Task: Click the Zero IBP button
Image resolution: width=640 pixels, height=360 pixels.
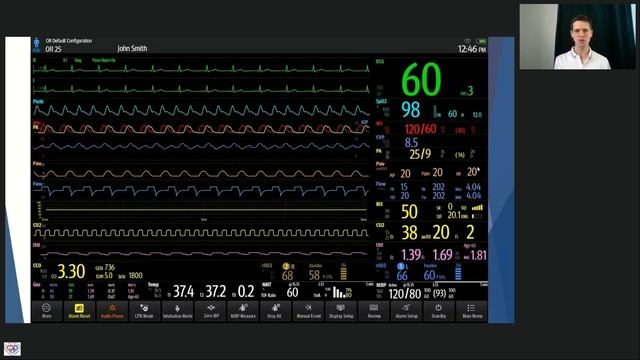Action: coord(211,311)
